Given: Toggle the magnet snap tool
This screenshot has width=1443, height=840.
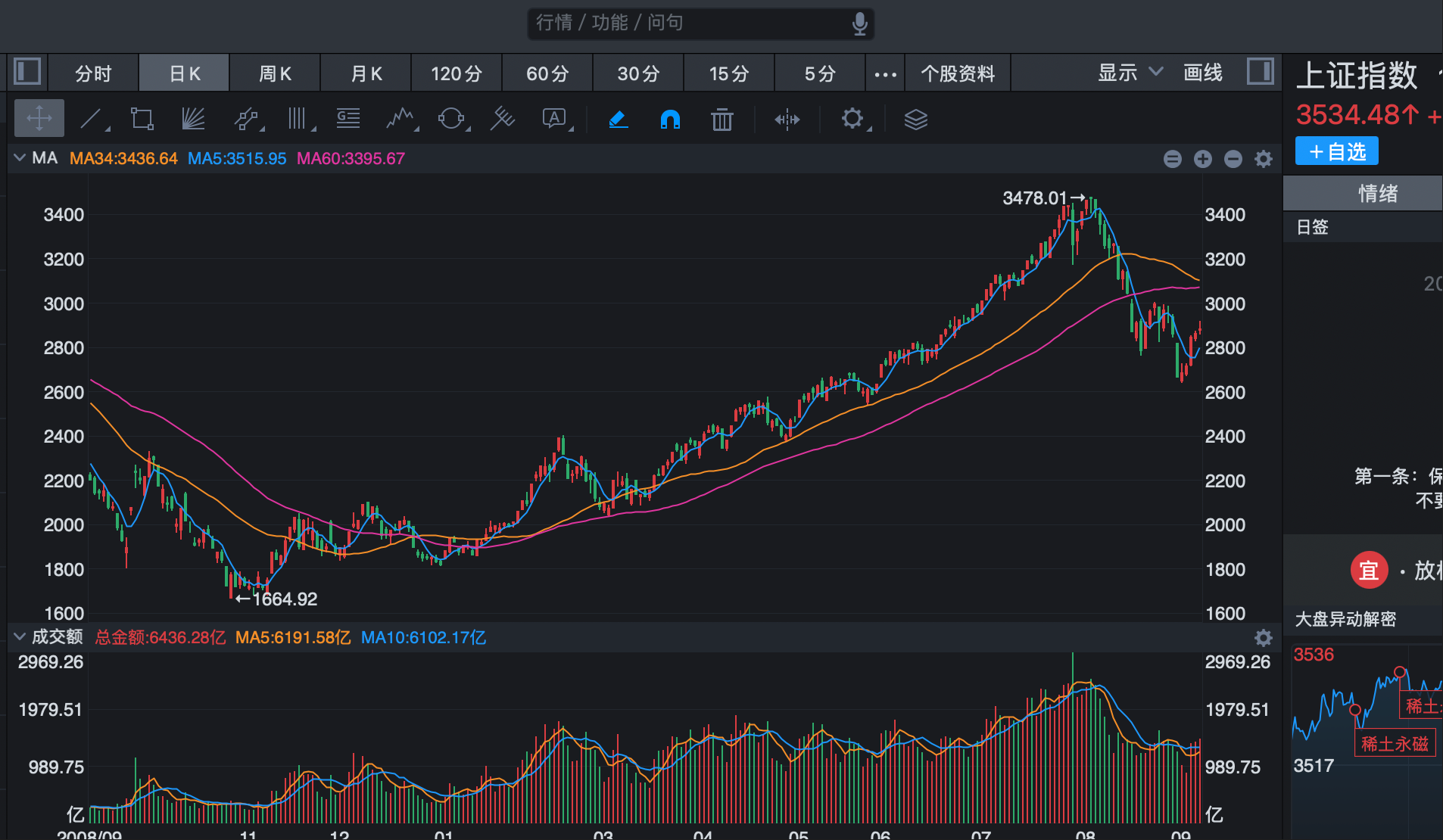Looking at the screenshot, I should (670, 119).
